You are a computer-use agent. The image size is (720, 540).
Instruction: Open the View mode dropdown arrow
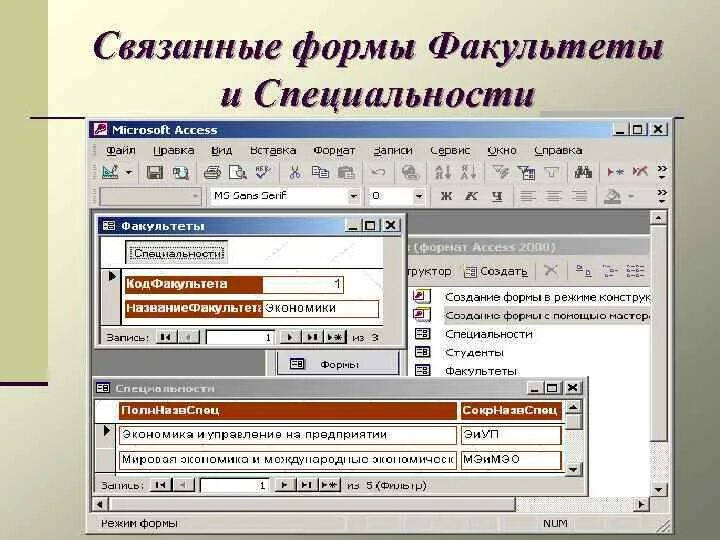pos(129,173)
